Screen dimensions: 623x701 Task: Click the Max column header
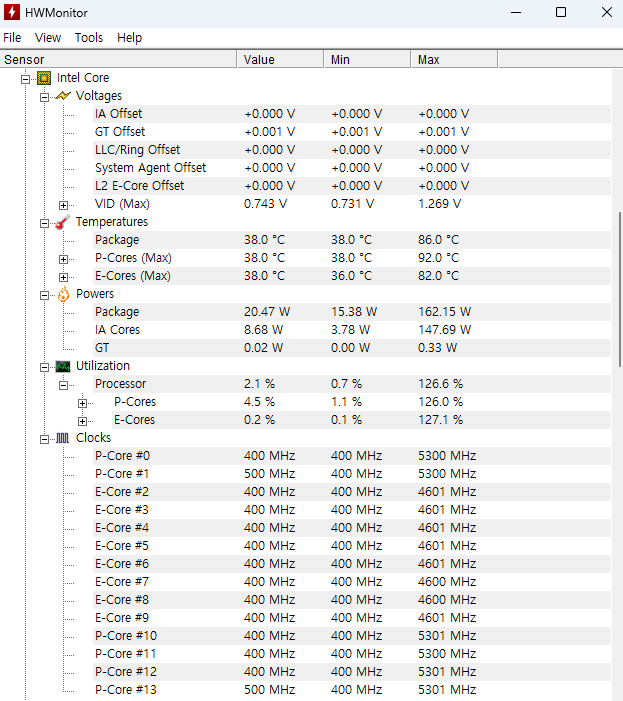point(454,59)
